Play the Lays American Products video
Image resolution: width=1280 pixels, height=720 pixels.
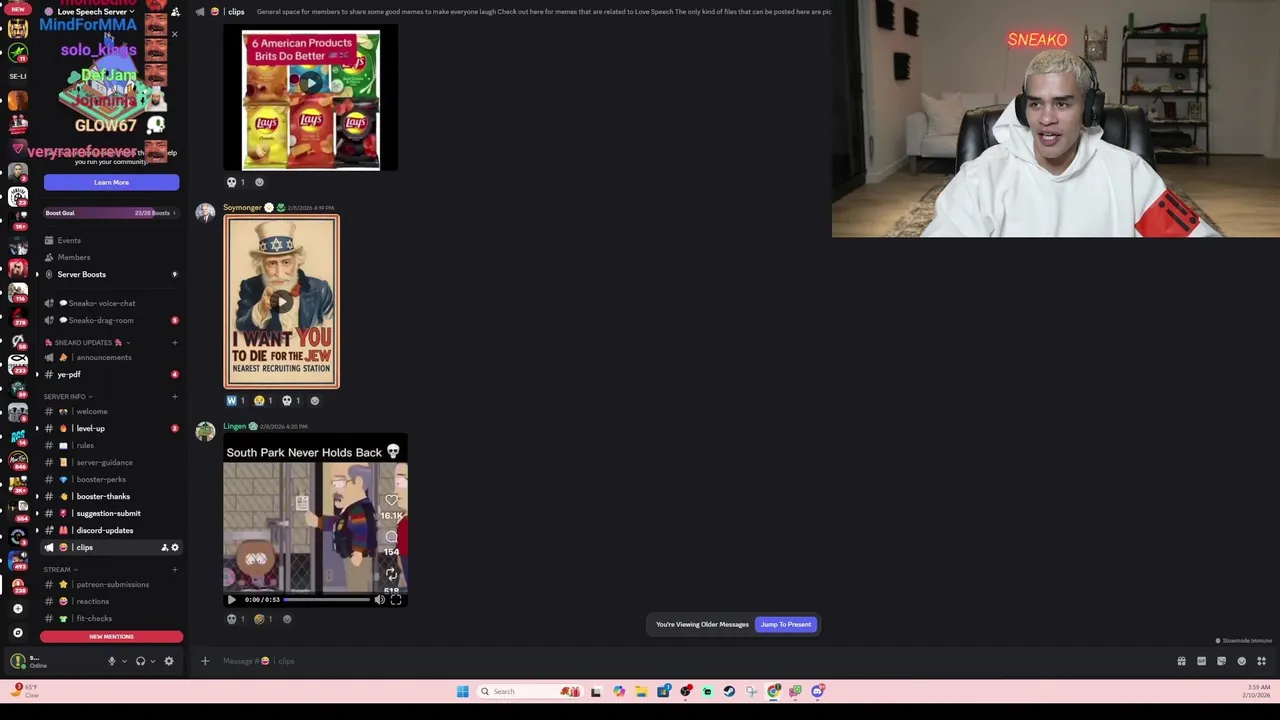click(311, 84)
